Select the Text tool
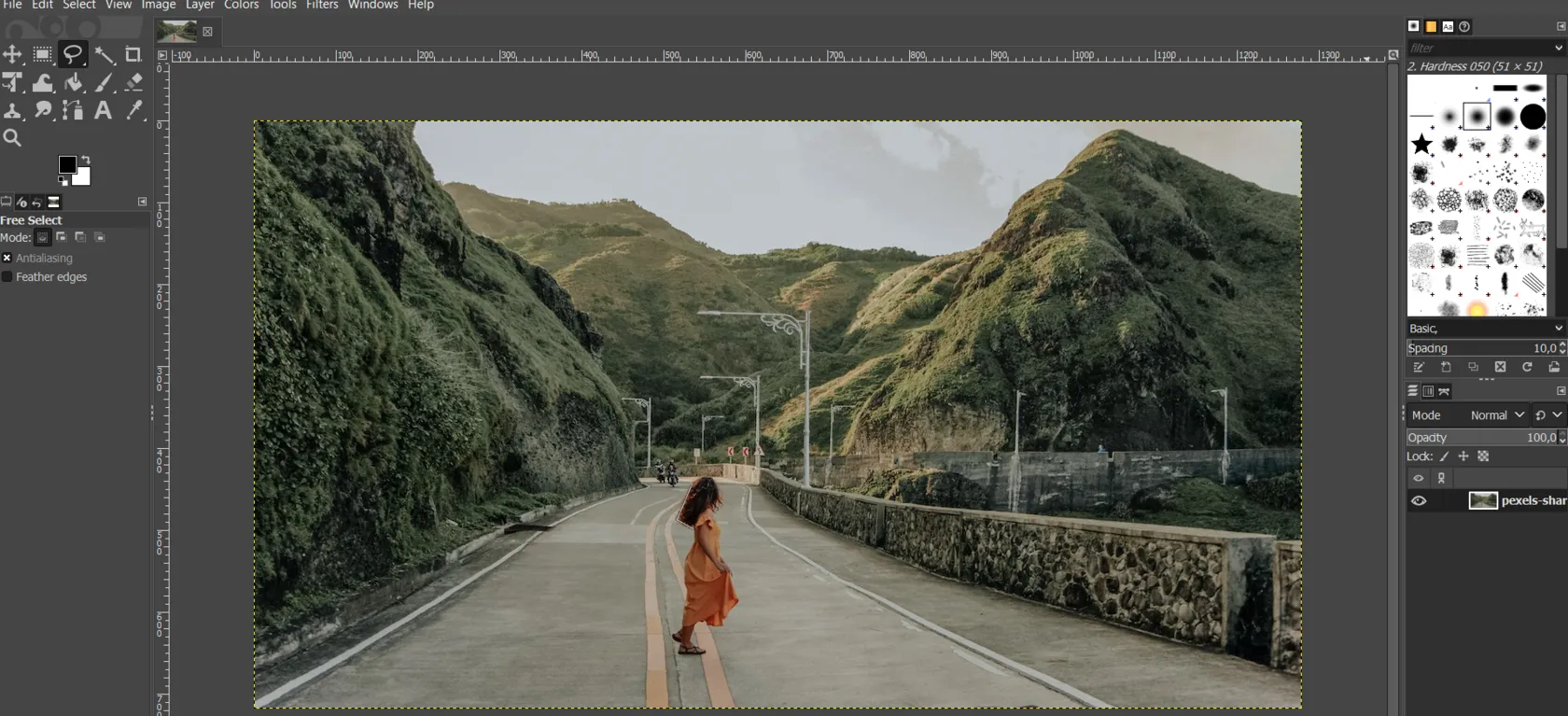 coord(104,110)
